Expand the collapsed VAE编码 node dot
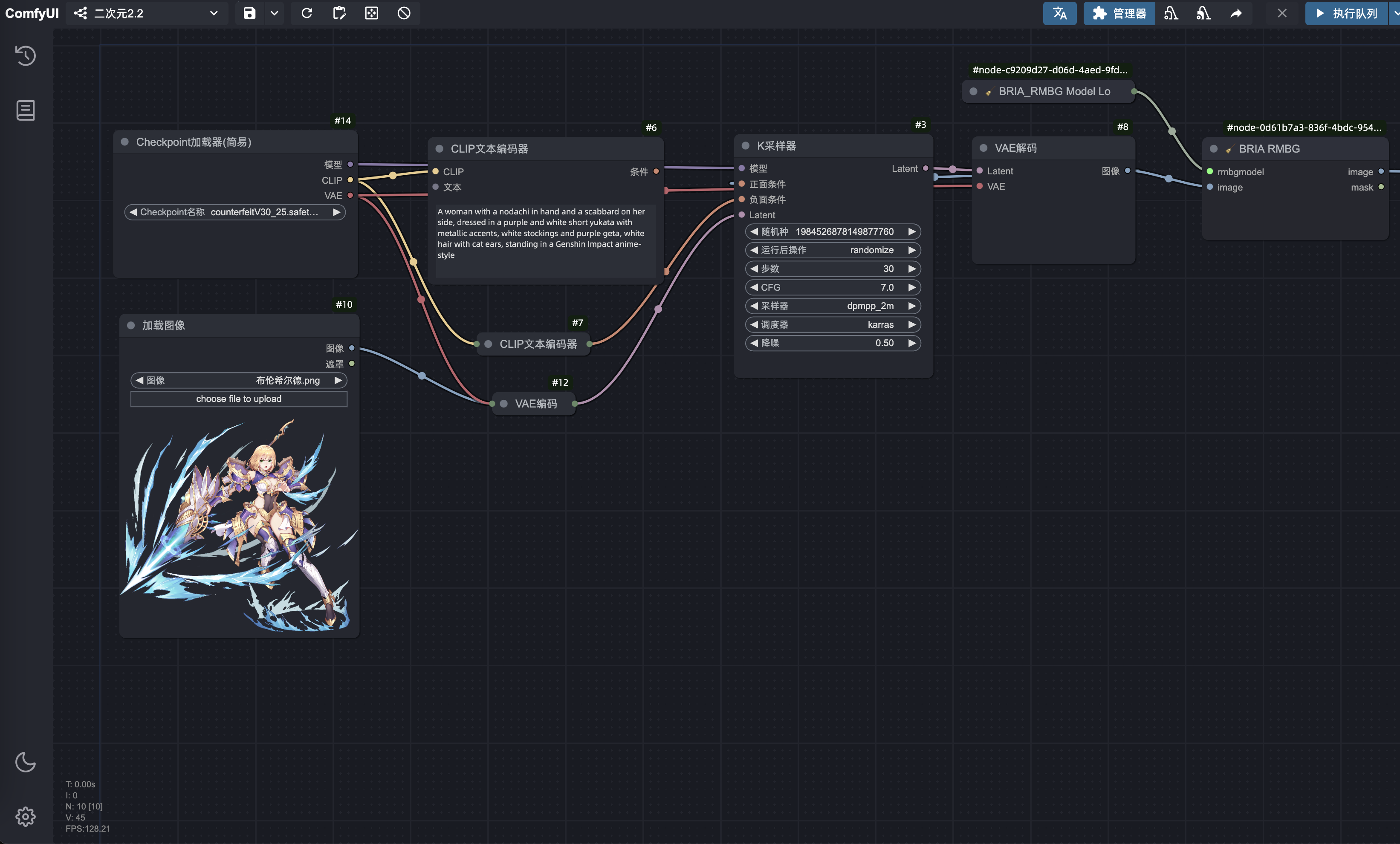 (503, 404)
